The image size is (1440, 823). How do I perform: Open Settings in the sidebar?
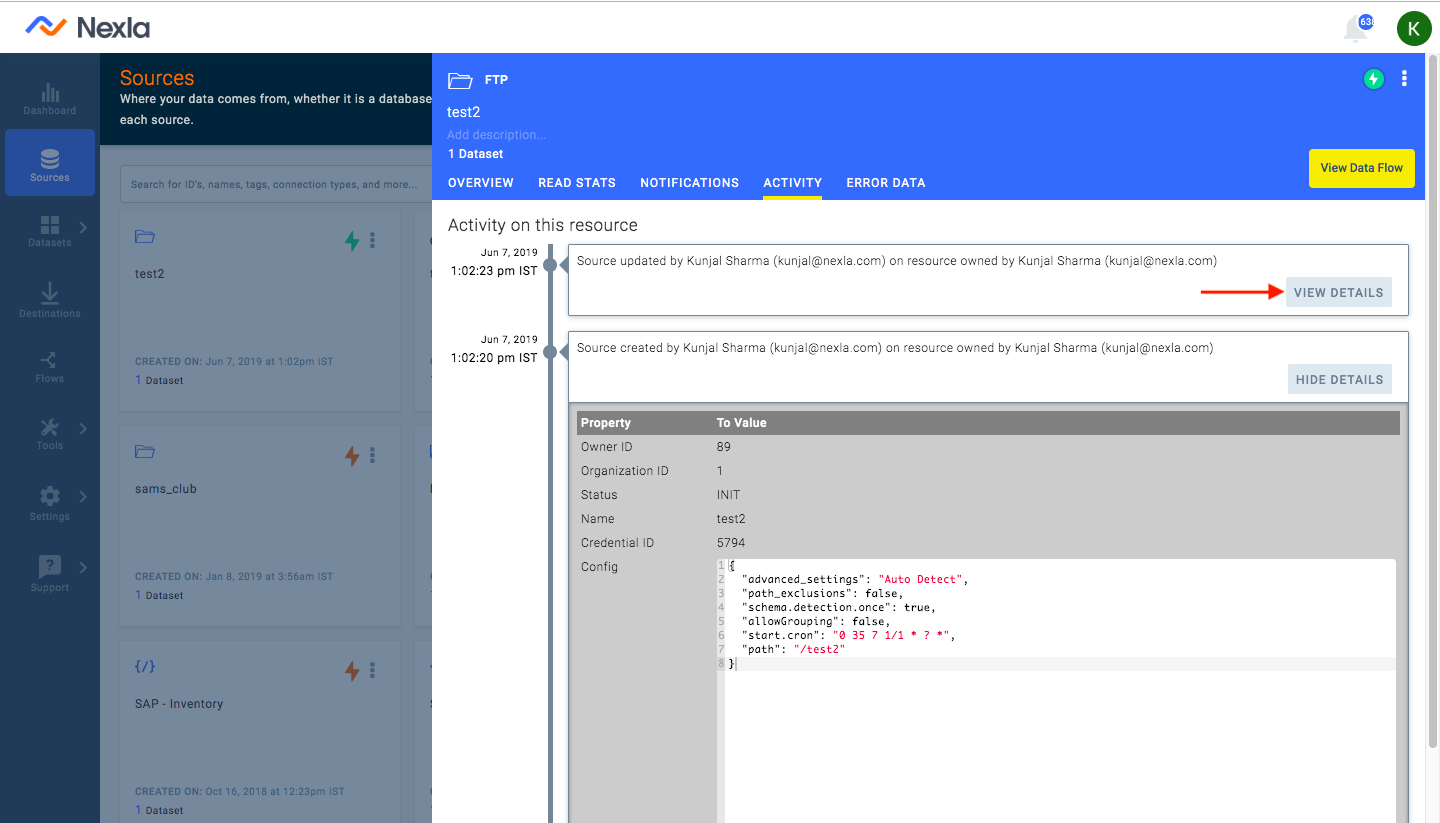click(50, 503)
